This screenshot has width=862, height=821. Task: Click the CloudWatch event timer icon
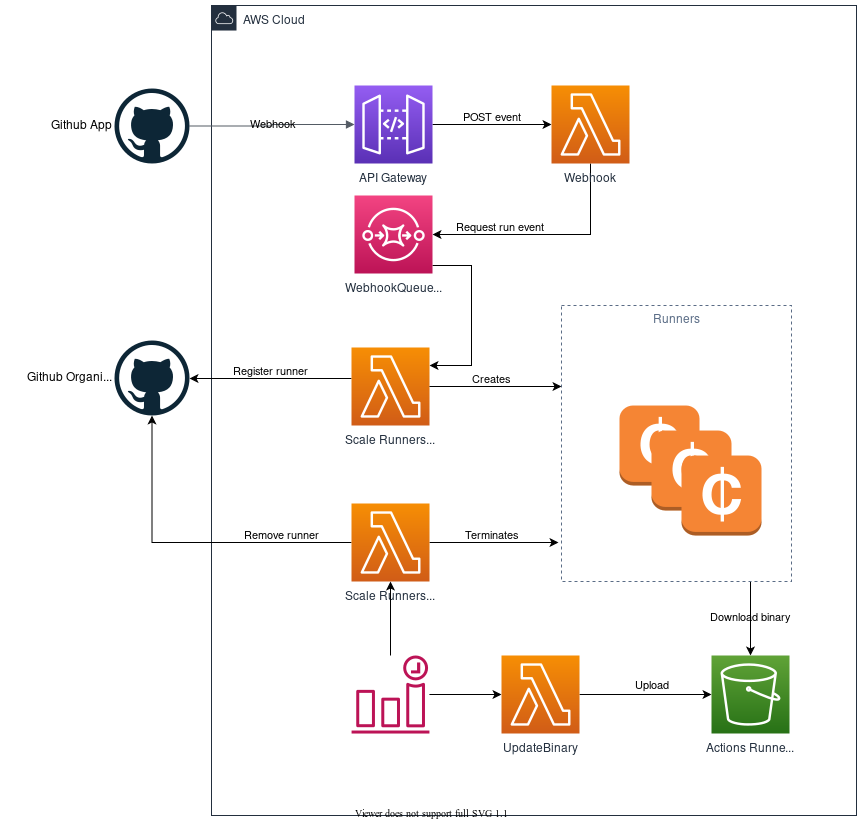(x=390, y=695)
